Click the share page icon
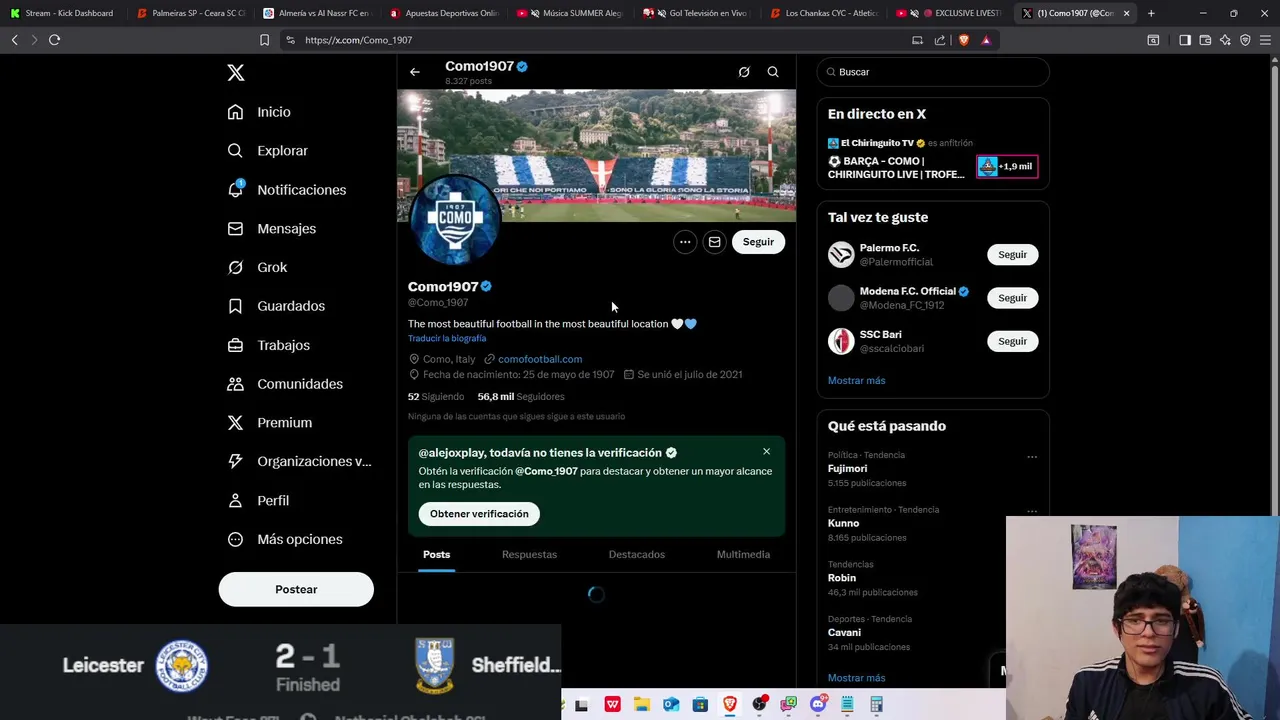 [x=940, y=40]
